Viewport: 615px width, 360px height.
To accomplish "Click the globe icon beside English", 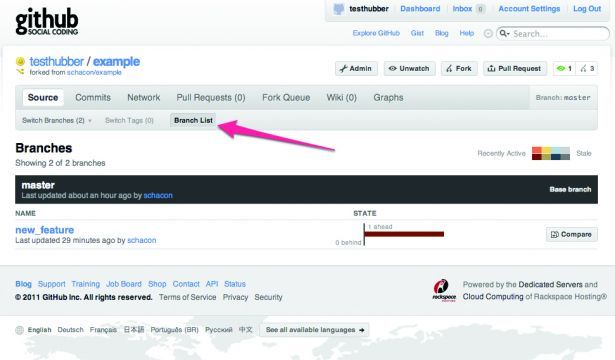I will click(19, 330).
